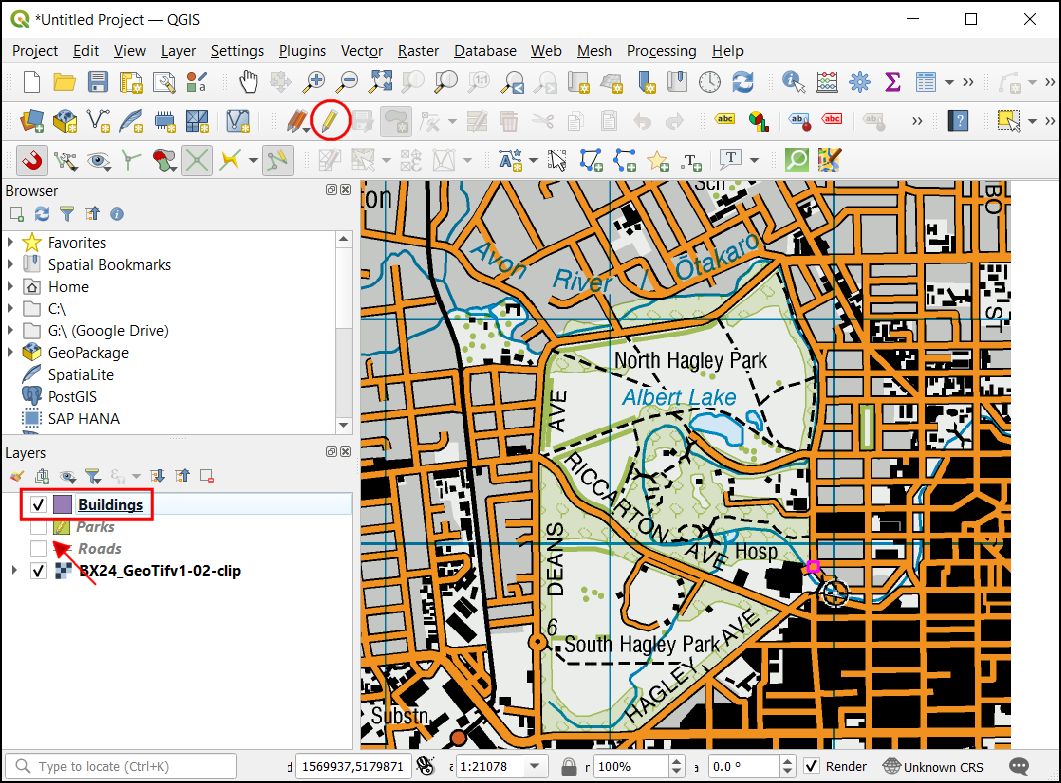Toggle the Render checkbox in status bar
Viewport: 1061px width, 783px height.
tap(812, 767)
